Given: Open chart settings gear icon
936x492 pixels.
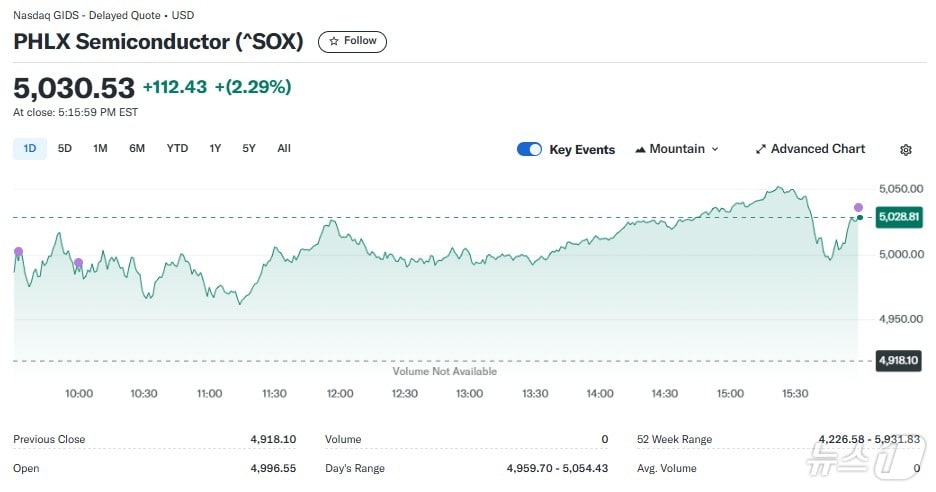Looking at the screenshot, I should tap(905, 150).
